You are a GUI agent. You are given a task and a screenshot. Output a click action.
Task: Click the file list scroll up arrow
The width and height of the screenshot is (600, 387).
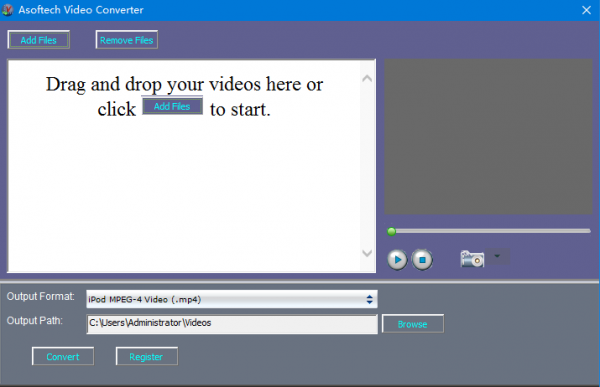coord(367,79)
